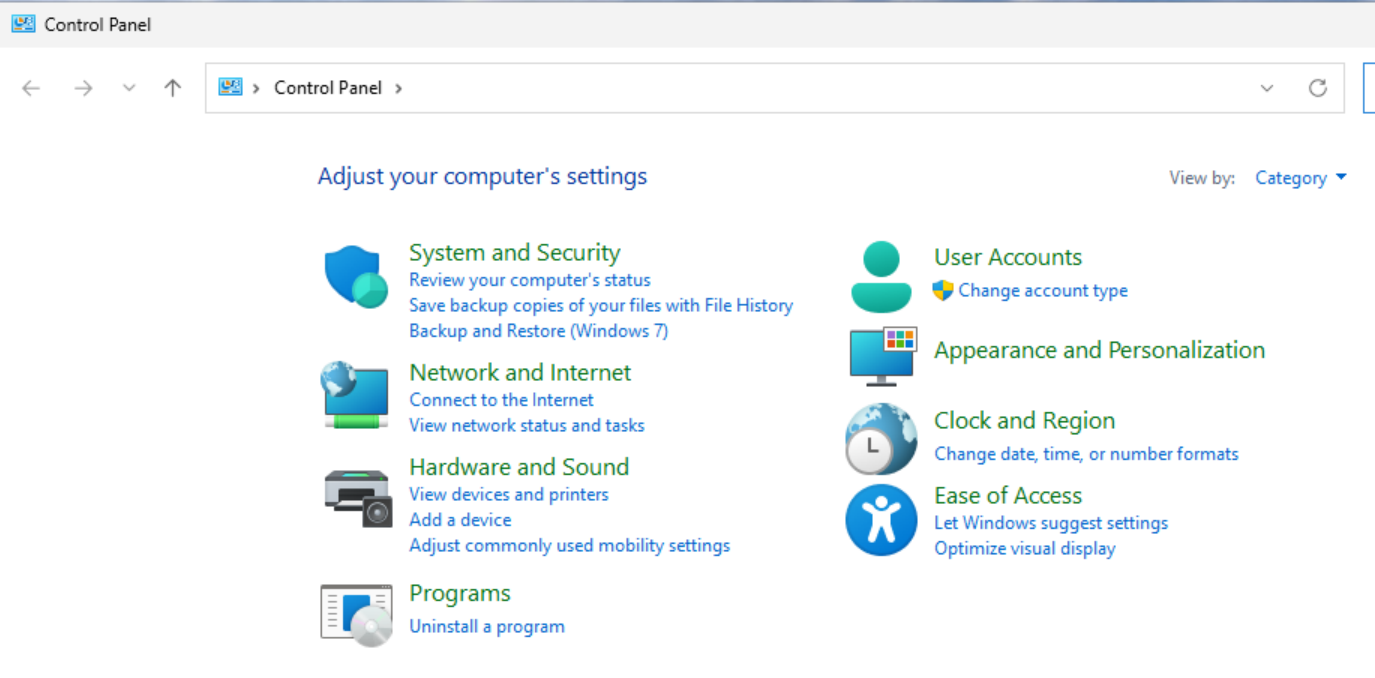Refresh the Control Panel view
This screenshot has width=1375, height=678.
(1318, 88)
